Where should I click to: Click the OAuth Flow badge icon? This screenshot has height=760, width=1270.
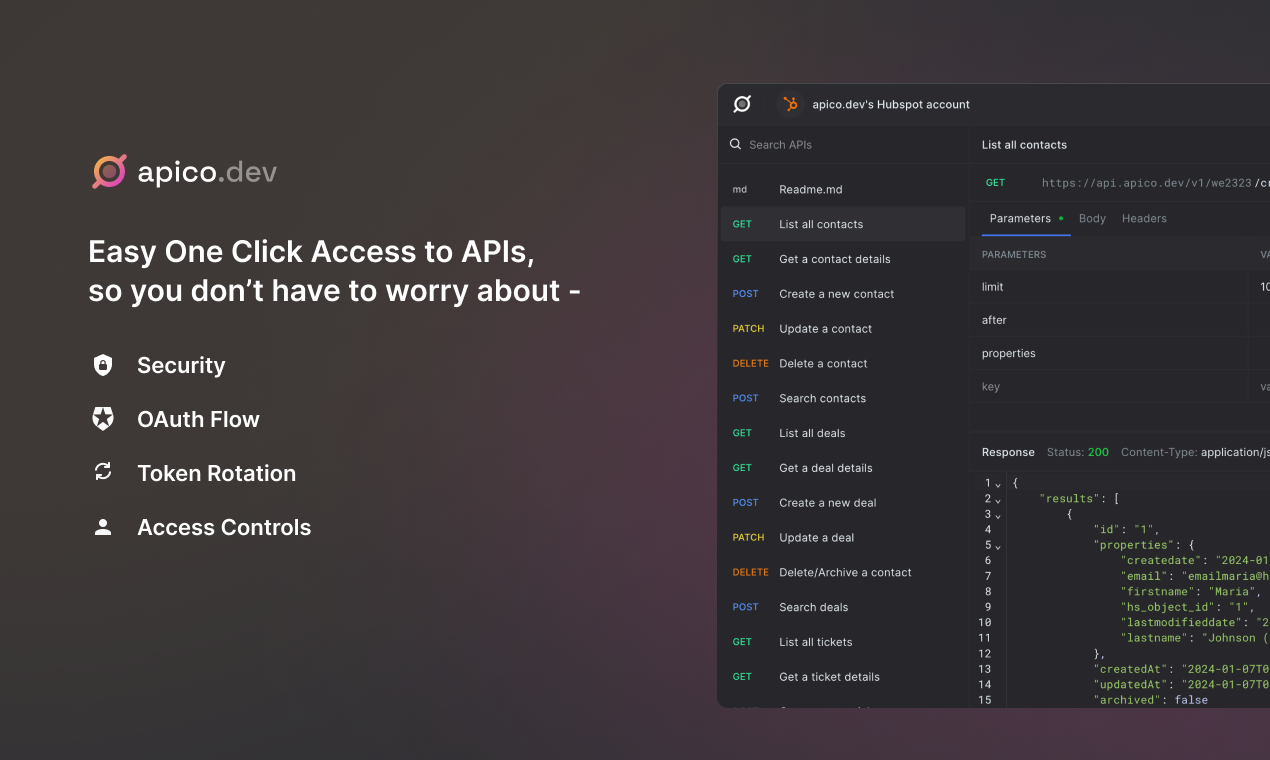click(x=103, y=419)
